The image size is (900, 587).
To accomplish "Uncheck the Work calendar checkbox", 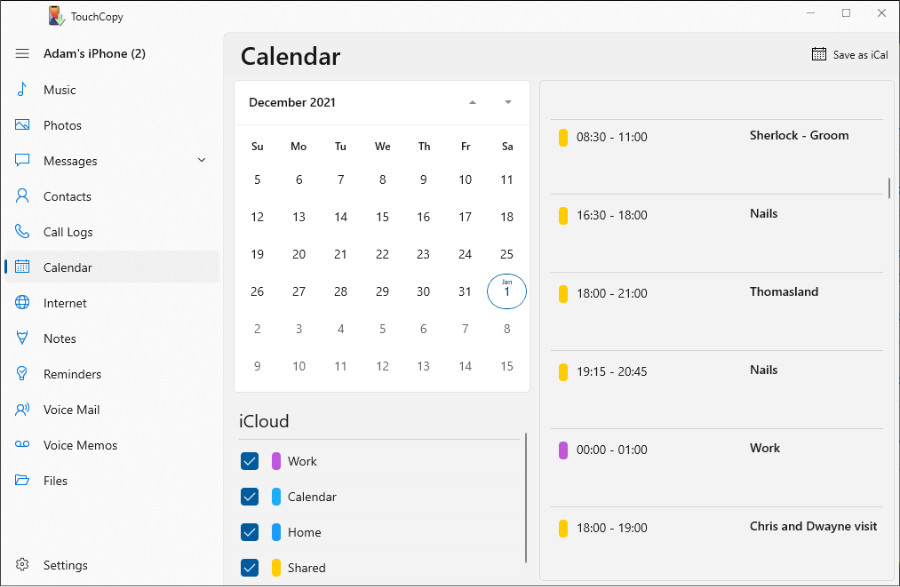I will coord(250,461).
